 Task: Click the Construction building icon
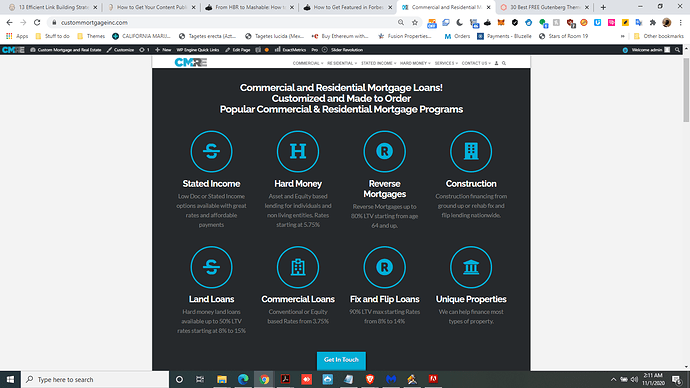click(x=471, y=151)
